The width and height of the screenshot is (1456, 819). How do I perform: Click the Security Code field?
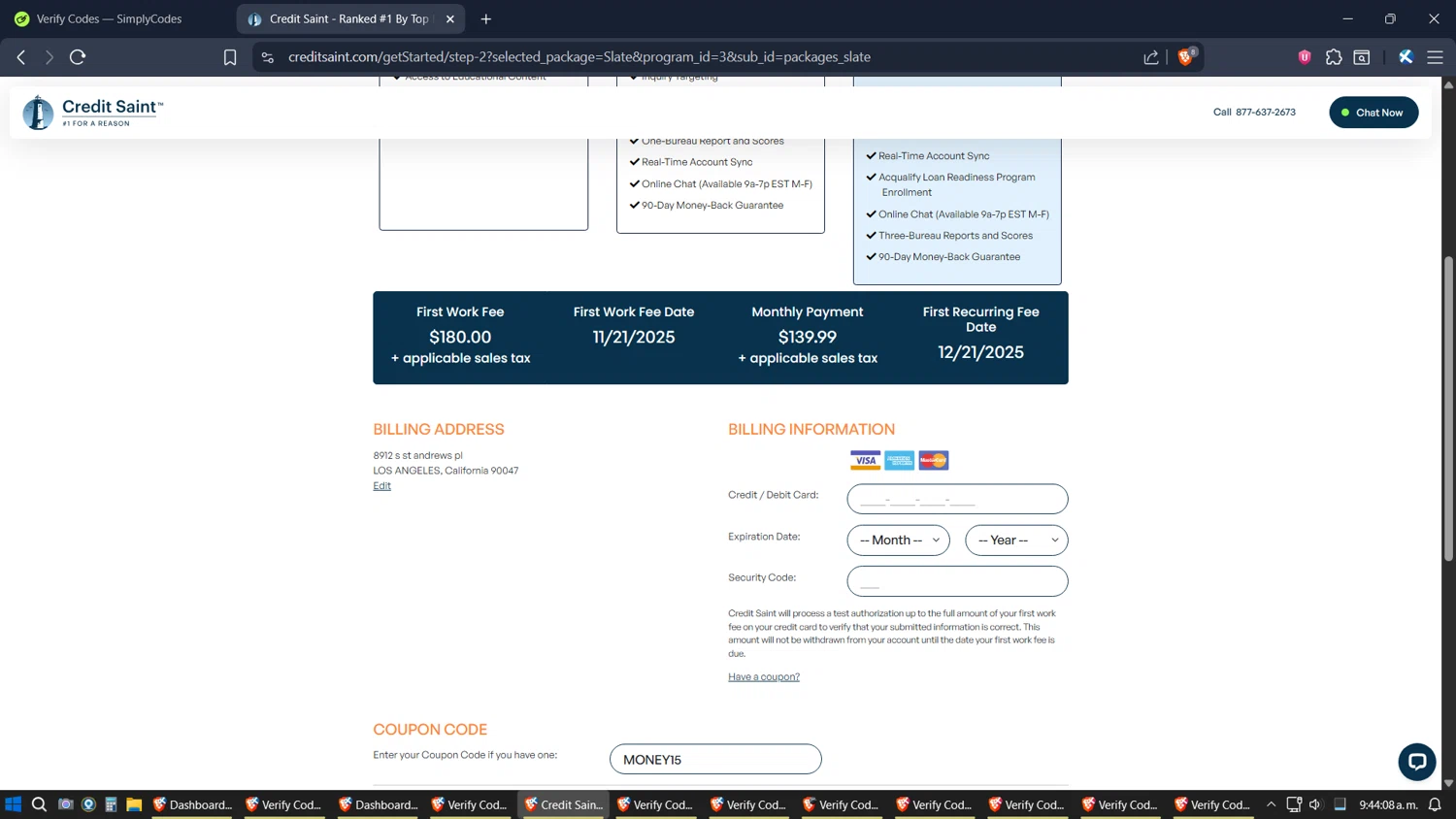point(957,581)
